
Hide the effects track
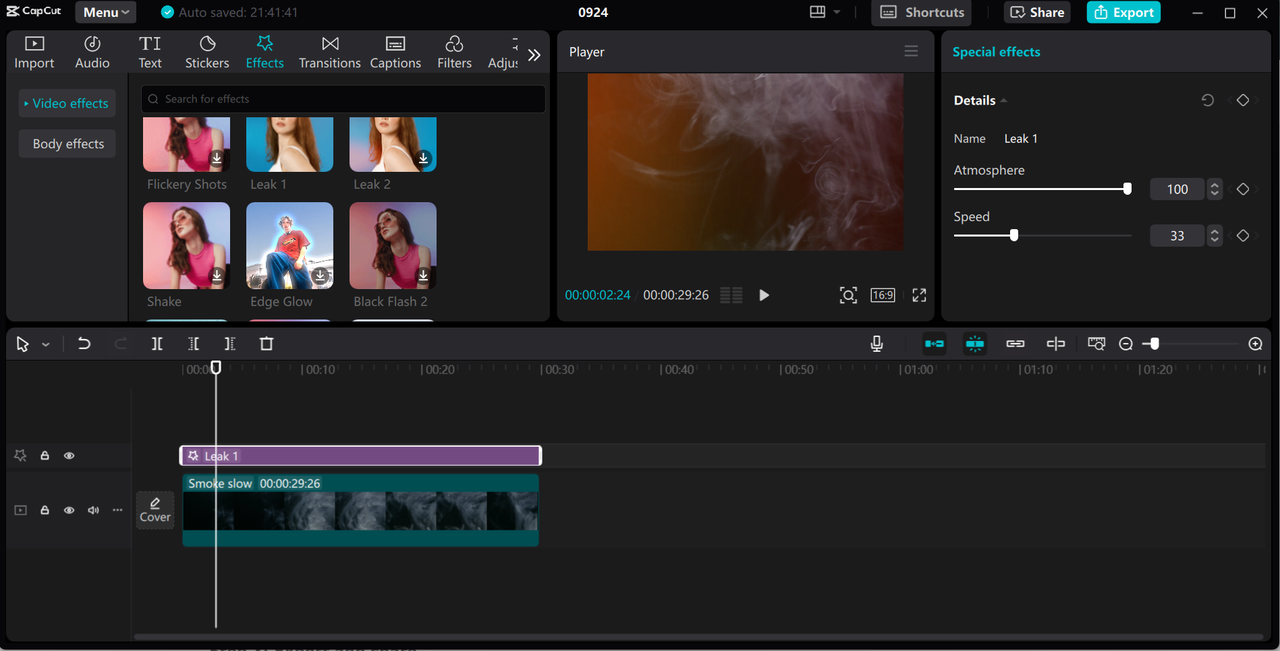pos(69,456)
